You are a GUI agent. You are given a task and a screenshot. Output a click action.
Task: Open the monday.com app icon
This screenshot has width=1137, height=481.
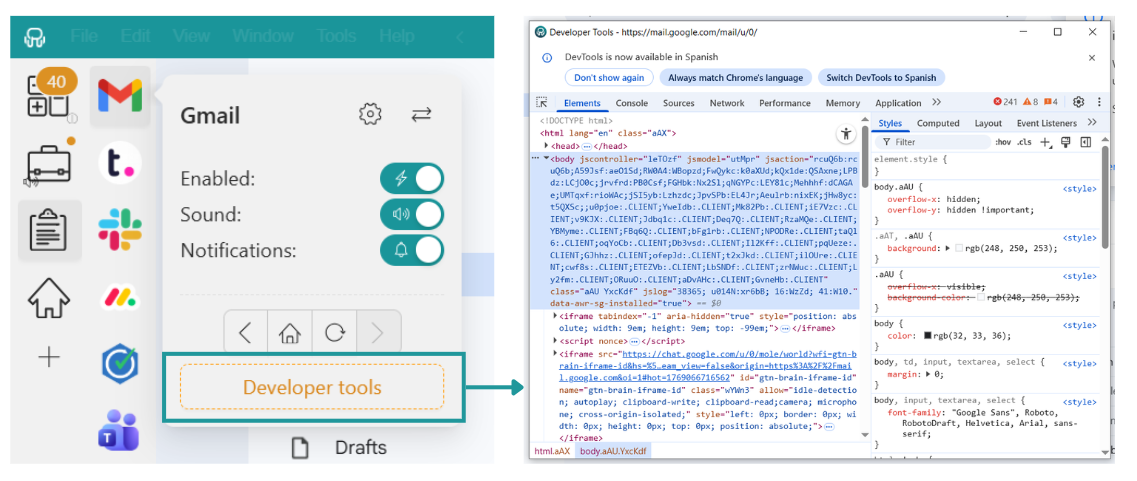[x=120, y=297]
